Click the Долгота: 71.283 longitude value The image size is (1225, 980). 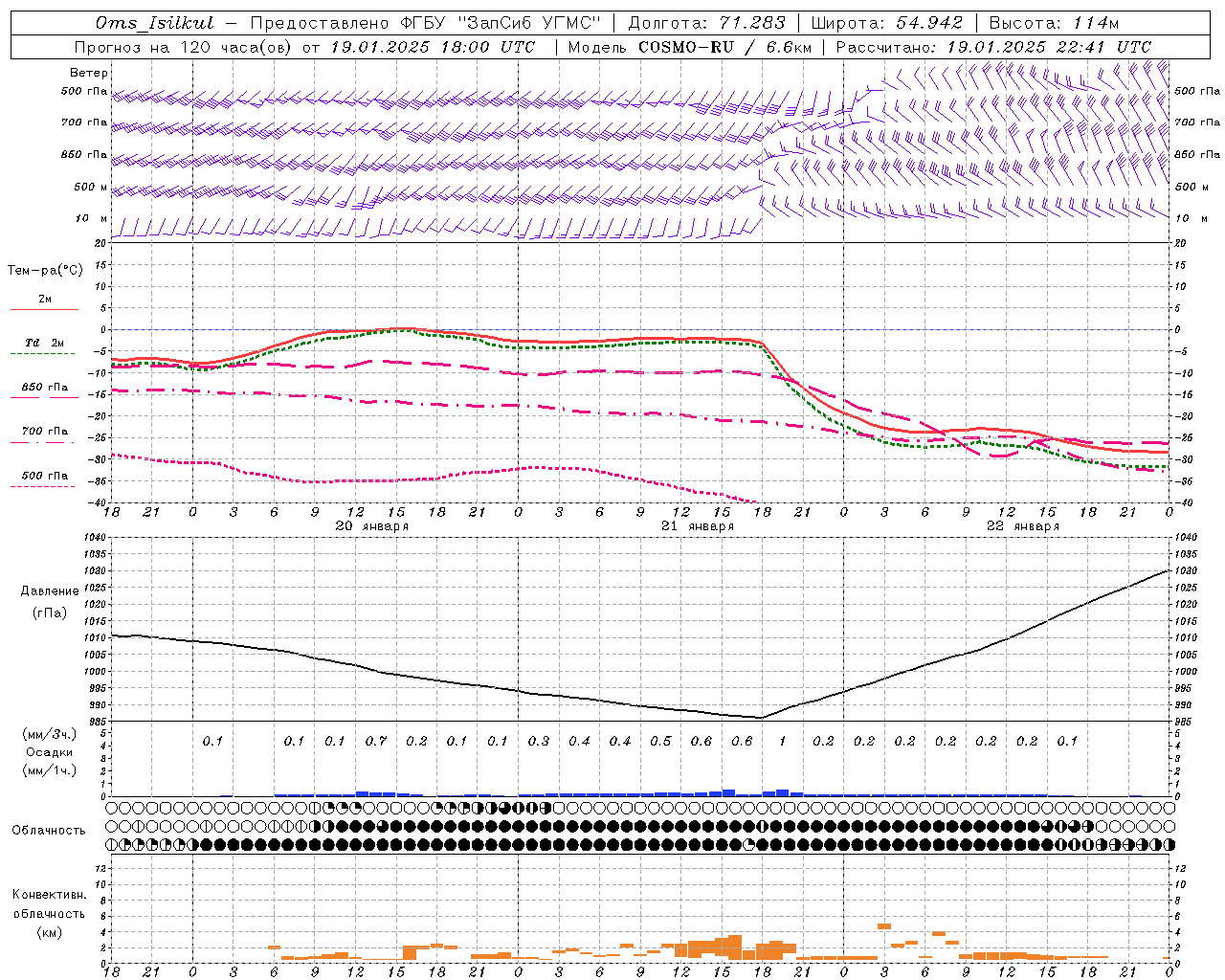(x=706, y=23)
